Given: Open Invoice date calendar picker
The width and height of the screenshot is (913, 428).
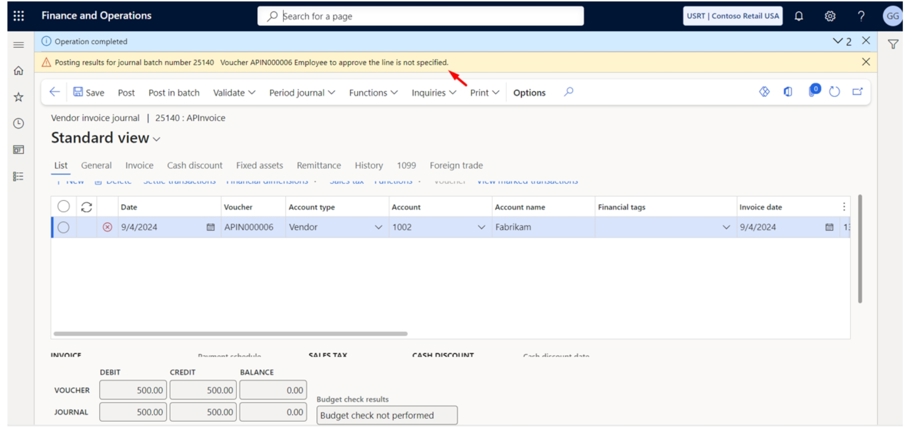Looking at the screenshot, I should pyautogui.click(x=829, y=227).
